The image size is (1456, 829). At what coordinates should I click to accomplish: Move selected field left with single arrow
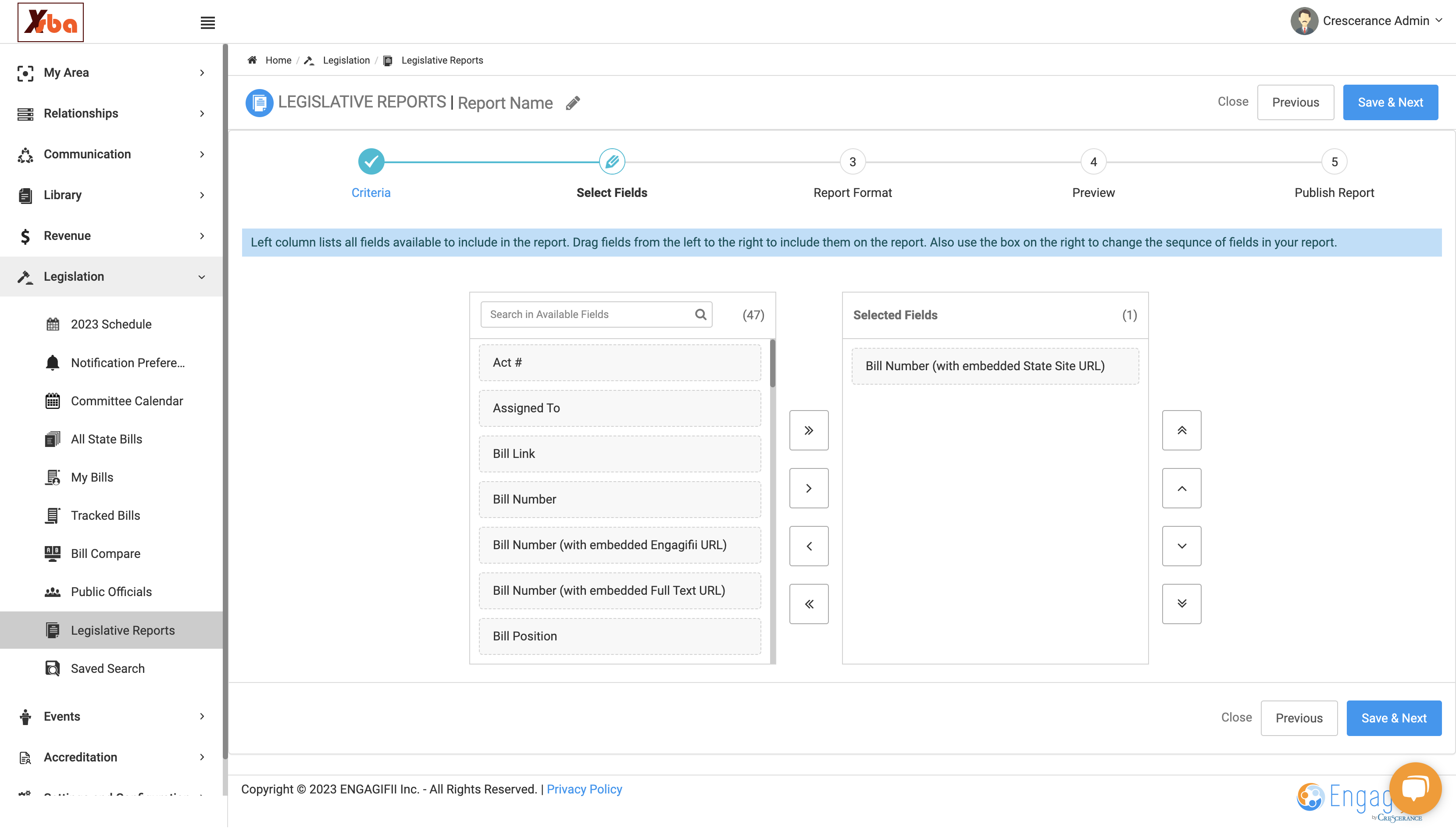tap(808, 546)
